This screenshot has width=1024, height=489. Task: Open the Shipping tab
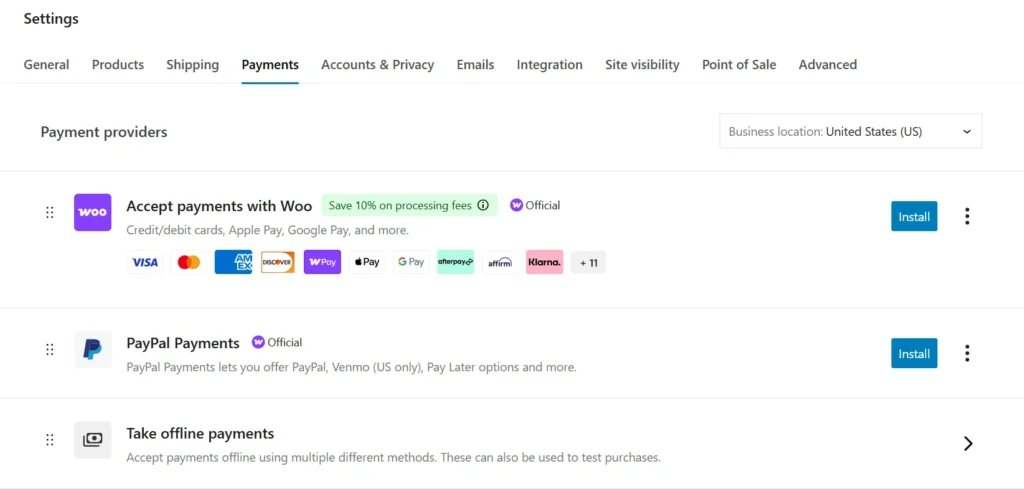(x=193, y=65)
